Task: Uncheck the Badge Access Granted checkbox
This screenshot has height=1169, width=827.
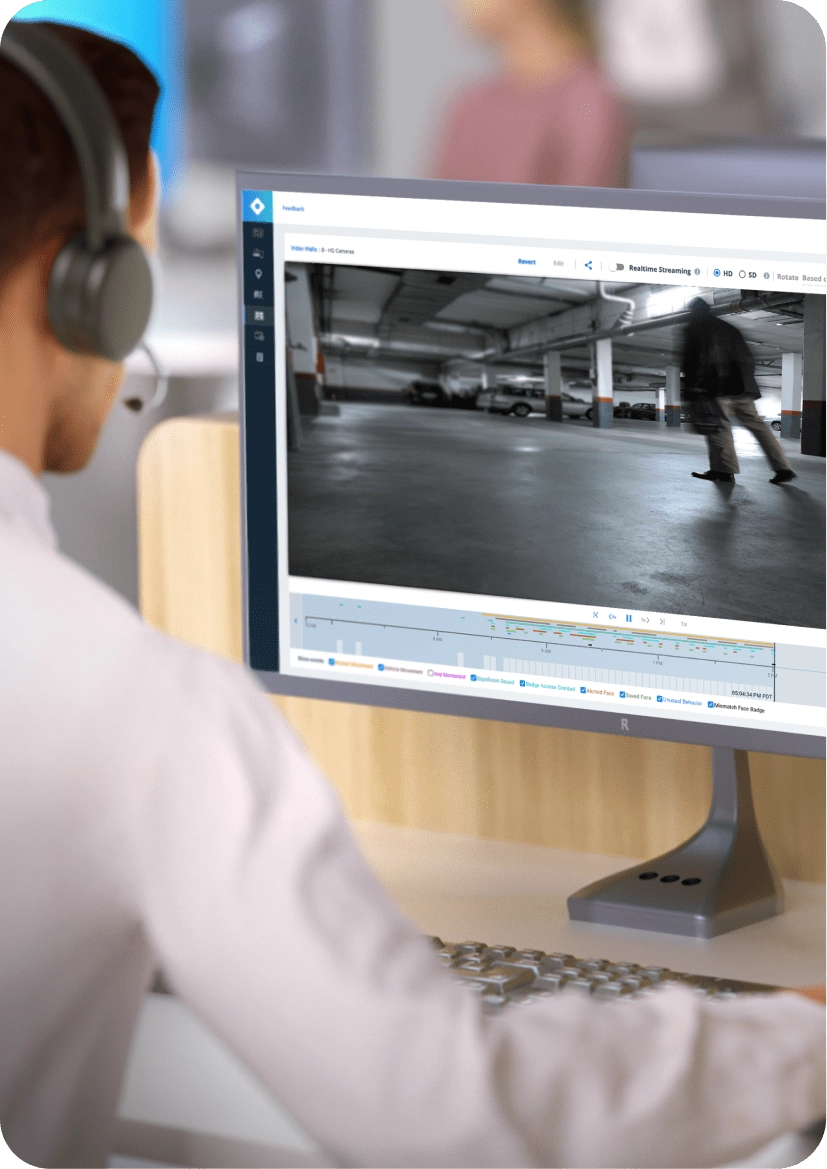Action: [522, 683]
